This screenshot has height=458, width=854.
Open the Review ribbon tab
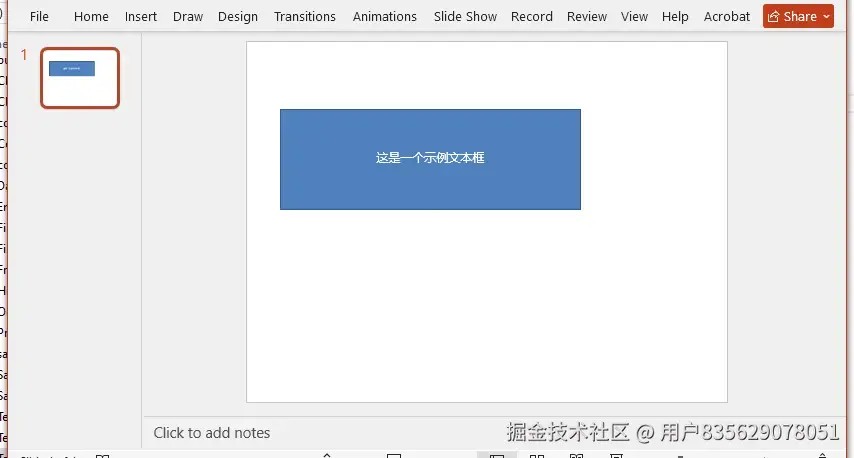tap(587, 17)
